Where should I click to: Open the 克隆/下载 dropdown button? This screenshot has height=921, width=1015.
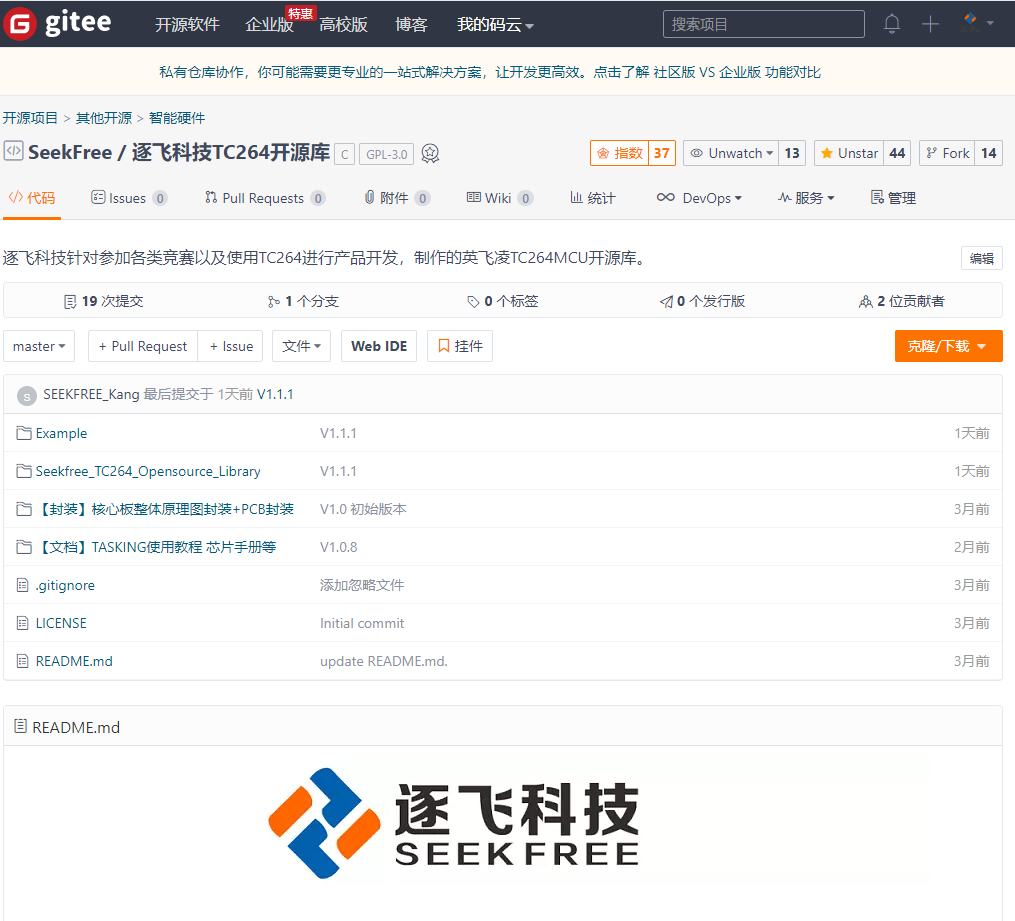point(948,346)
